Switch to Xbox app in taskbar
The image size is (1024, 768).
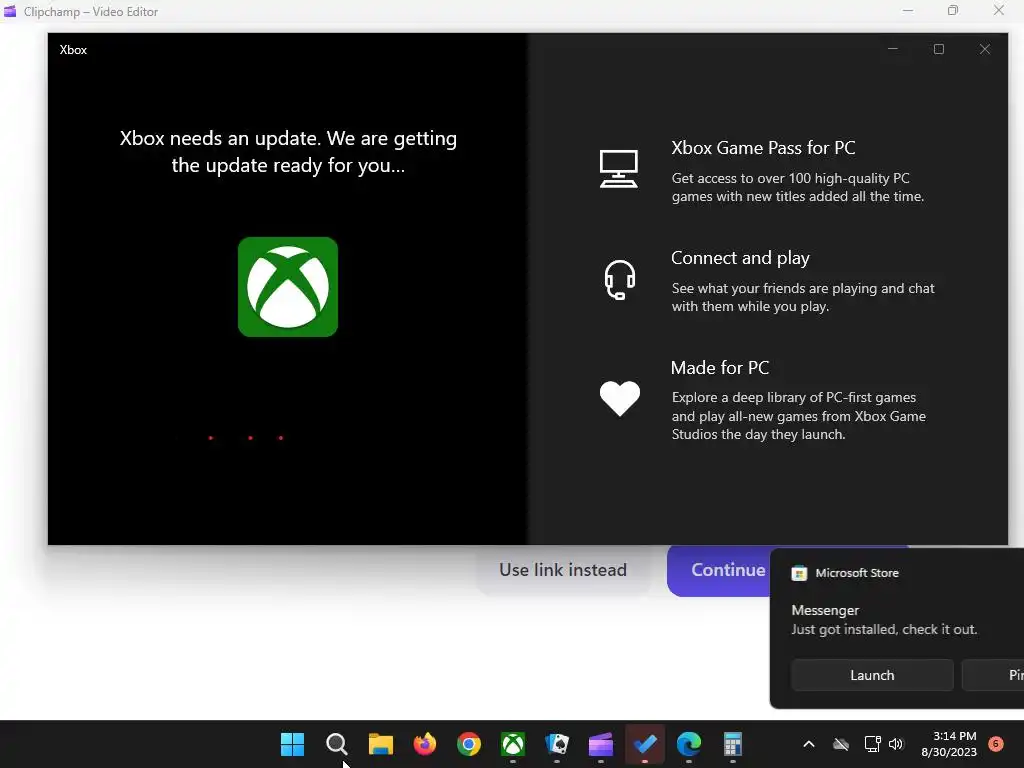coord(513,744)
